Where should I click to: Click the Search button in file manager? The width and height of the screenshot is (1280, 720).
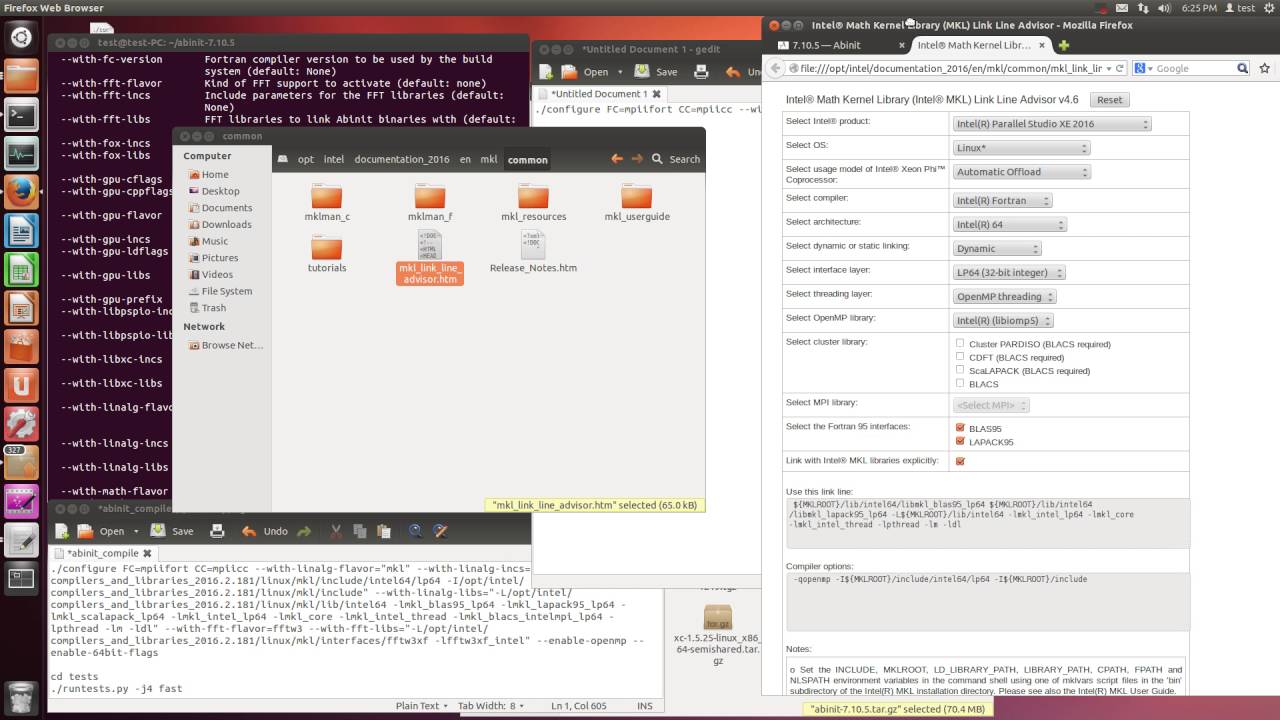(x=676, y=159)
